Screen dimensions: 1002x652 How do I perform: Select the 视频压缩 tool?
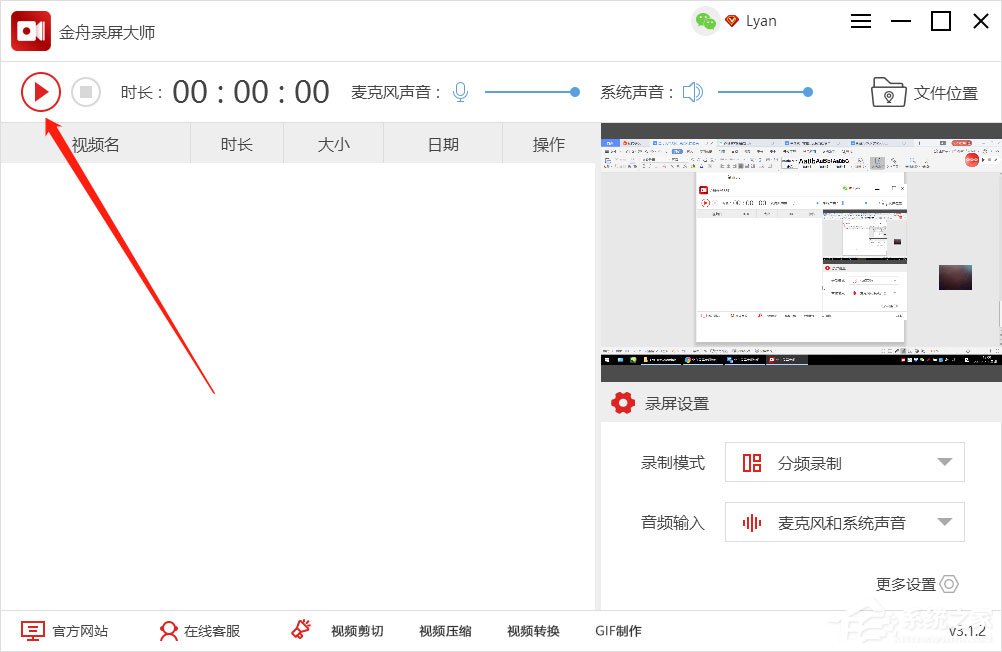click(444, 631)
